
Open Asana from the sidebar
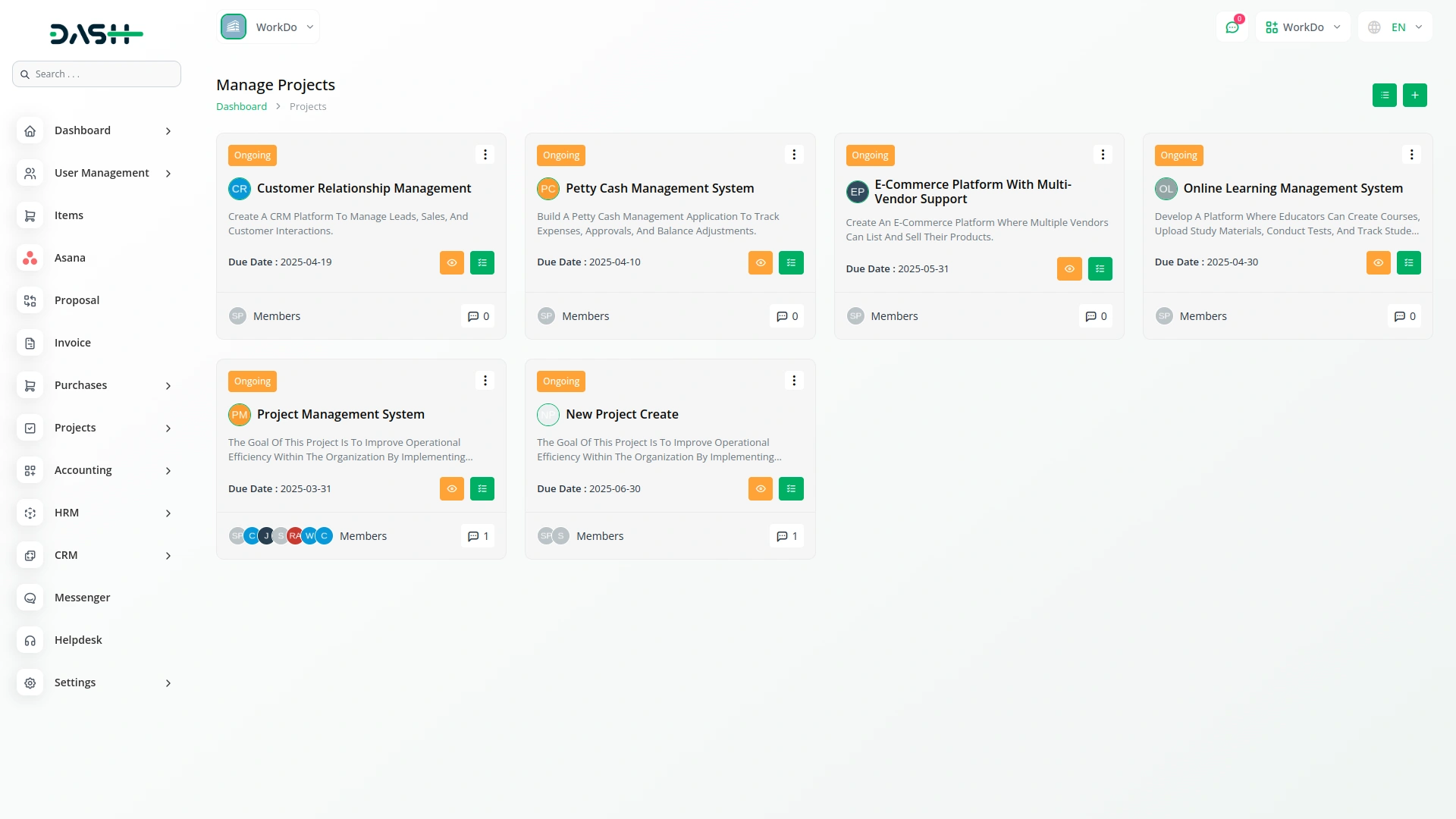click(70, 258)
